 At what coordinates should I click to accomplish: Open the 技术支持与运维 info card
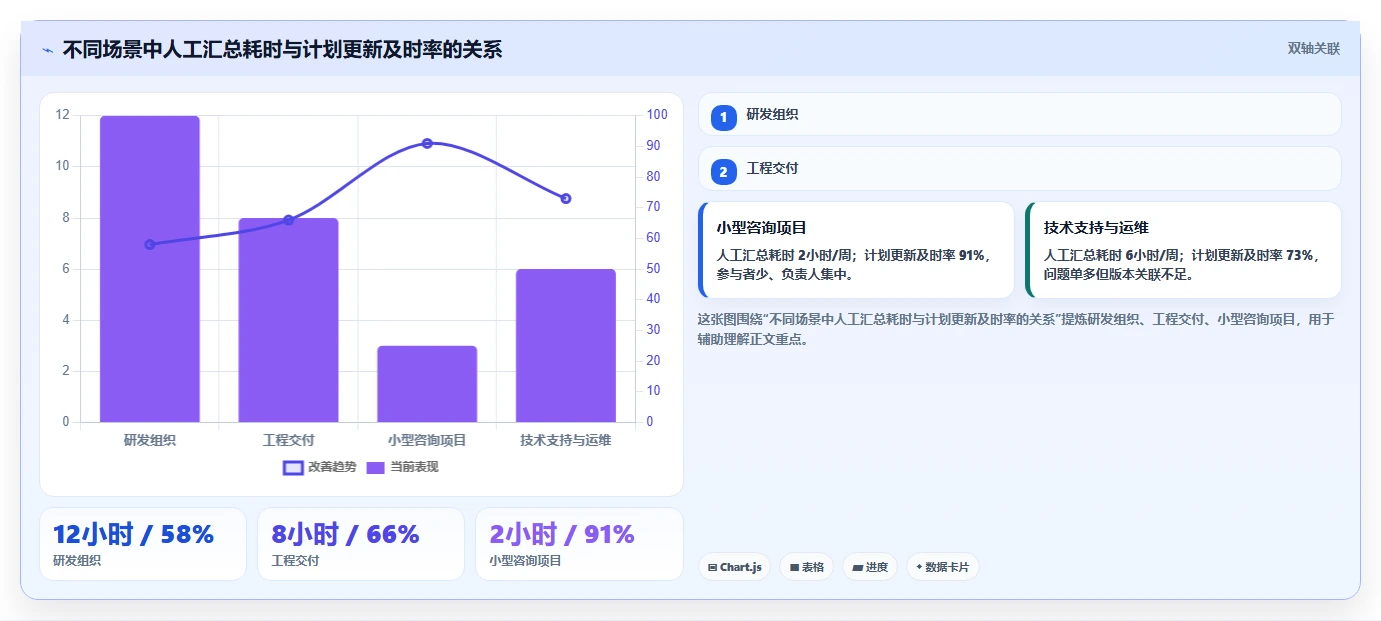1183,250
